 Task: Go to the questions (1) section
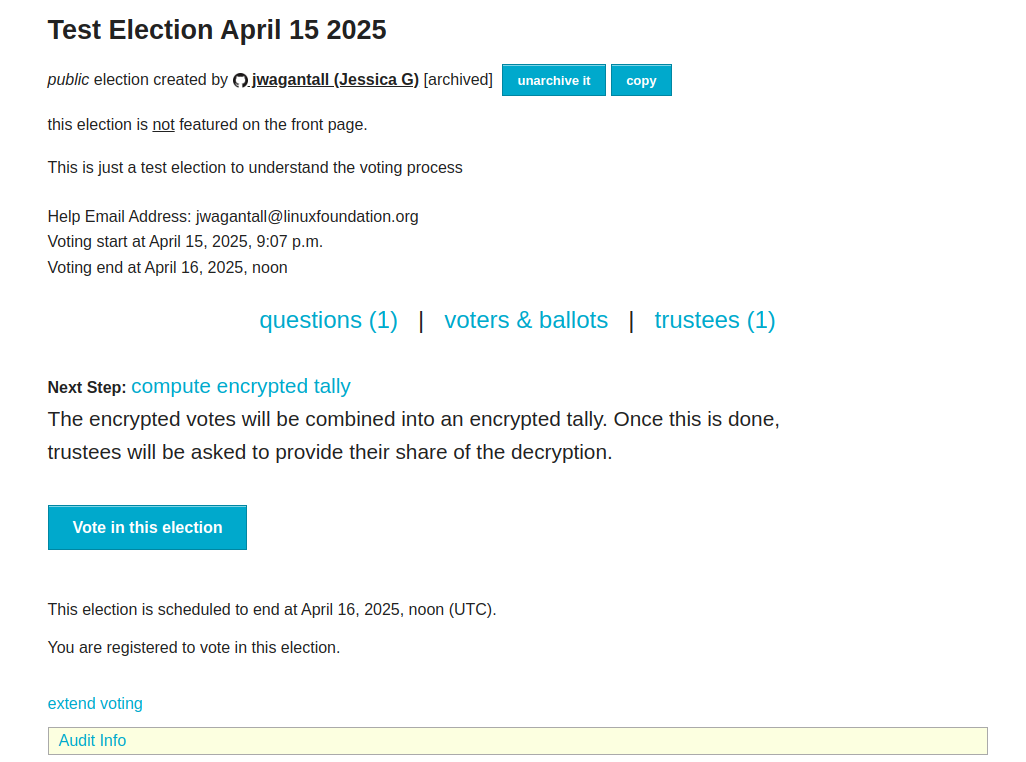328,320
